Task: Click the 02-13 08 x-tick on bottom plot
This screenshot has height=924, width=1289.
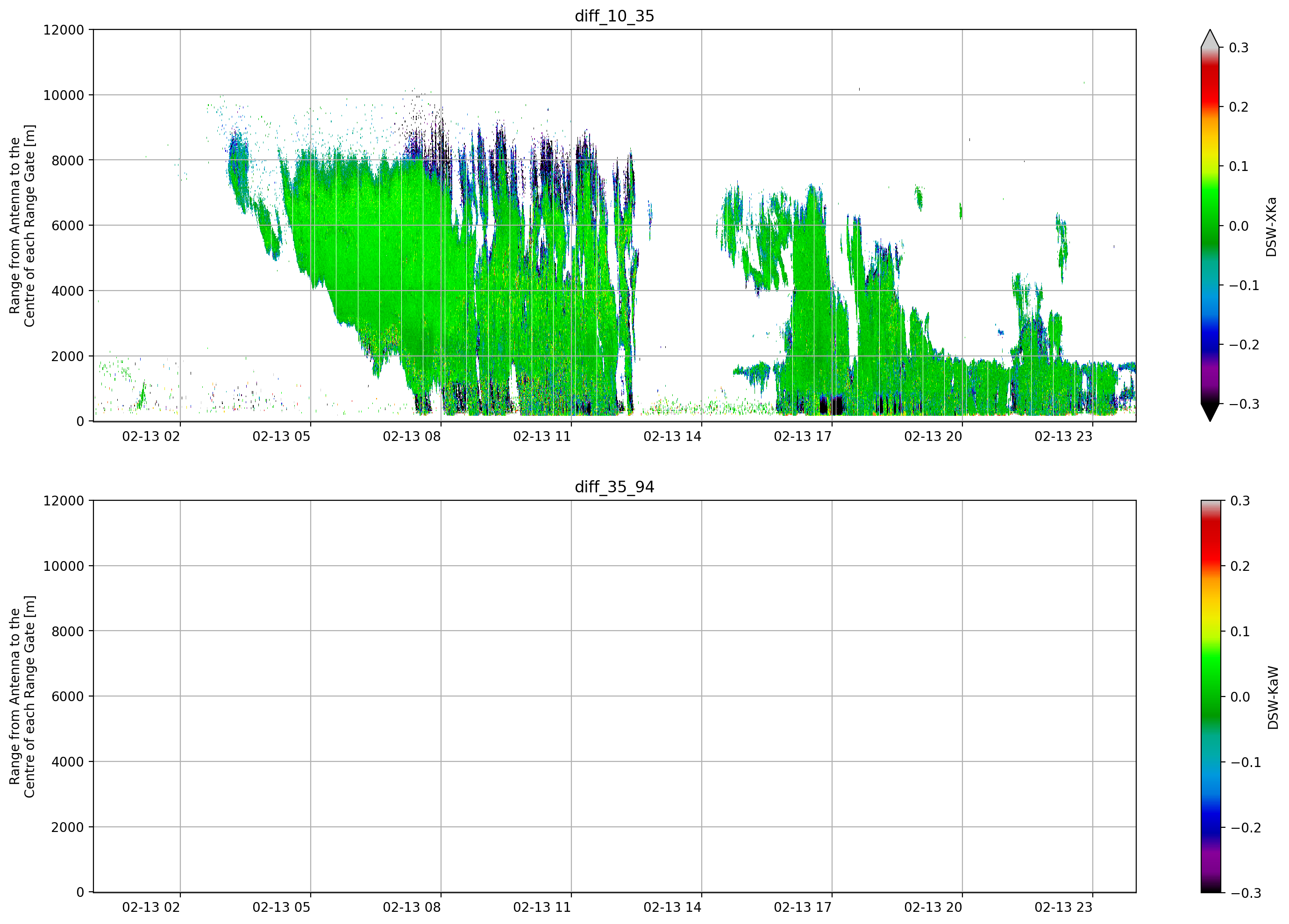Action: click(412, 908)
